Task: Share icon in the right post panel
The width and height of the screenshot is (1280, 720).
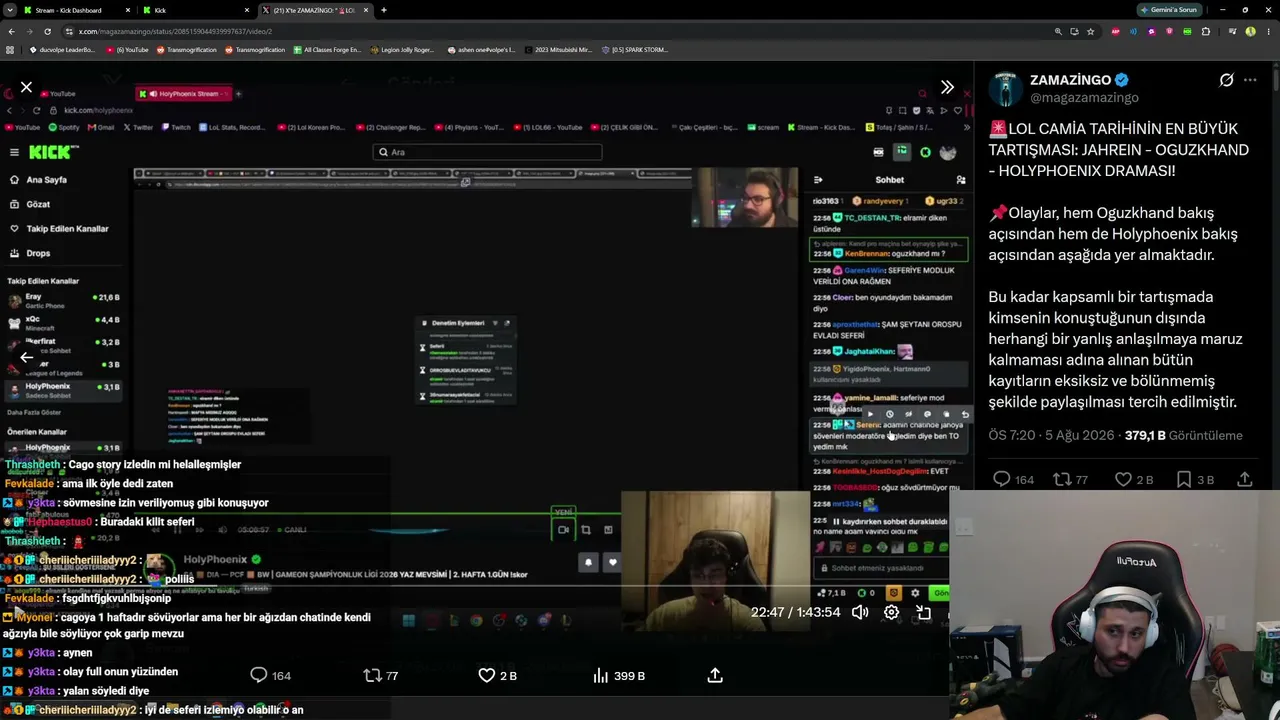Action: pos(1245,479)
